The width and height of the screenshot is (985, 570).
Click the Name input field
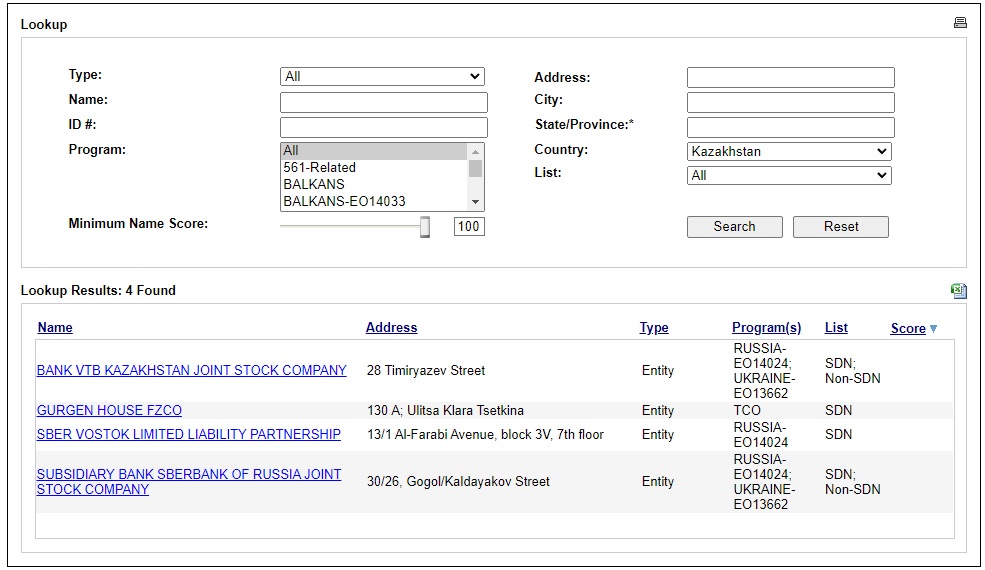pos(384,102)
